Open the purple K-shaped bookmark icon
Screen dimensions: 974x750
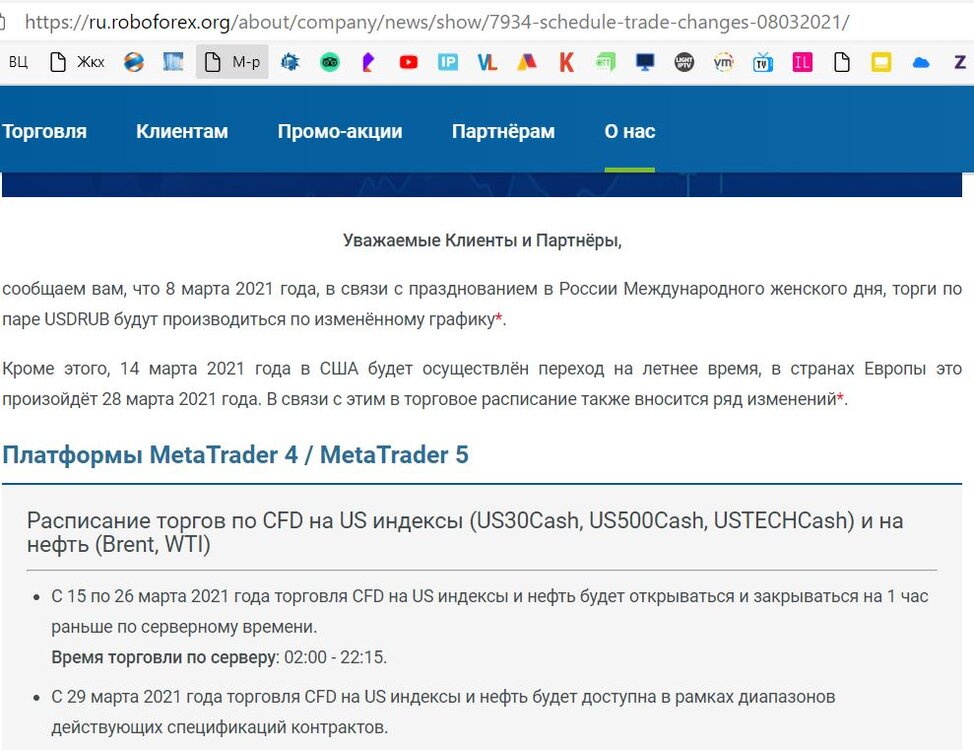(x=368, y=62)
